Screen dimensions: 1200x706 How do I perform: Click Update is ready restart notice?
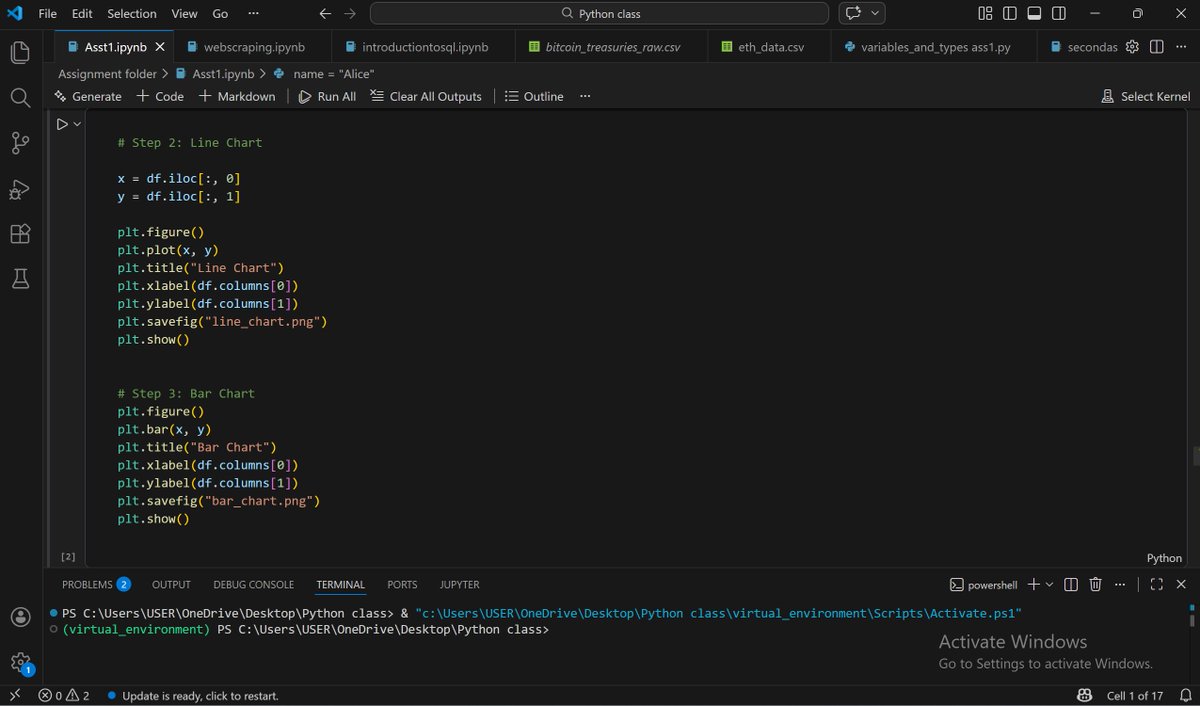tap(192, 695)
